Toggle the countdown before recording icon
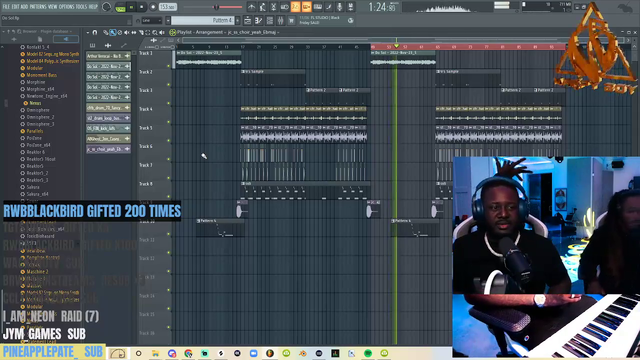Viewport: 640px width, 360px height. 273,7
